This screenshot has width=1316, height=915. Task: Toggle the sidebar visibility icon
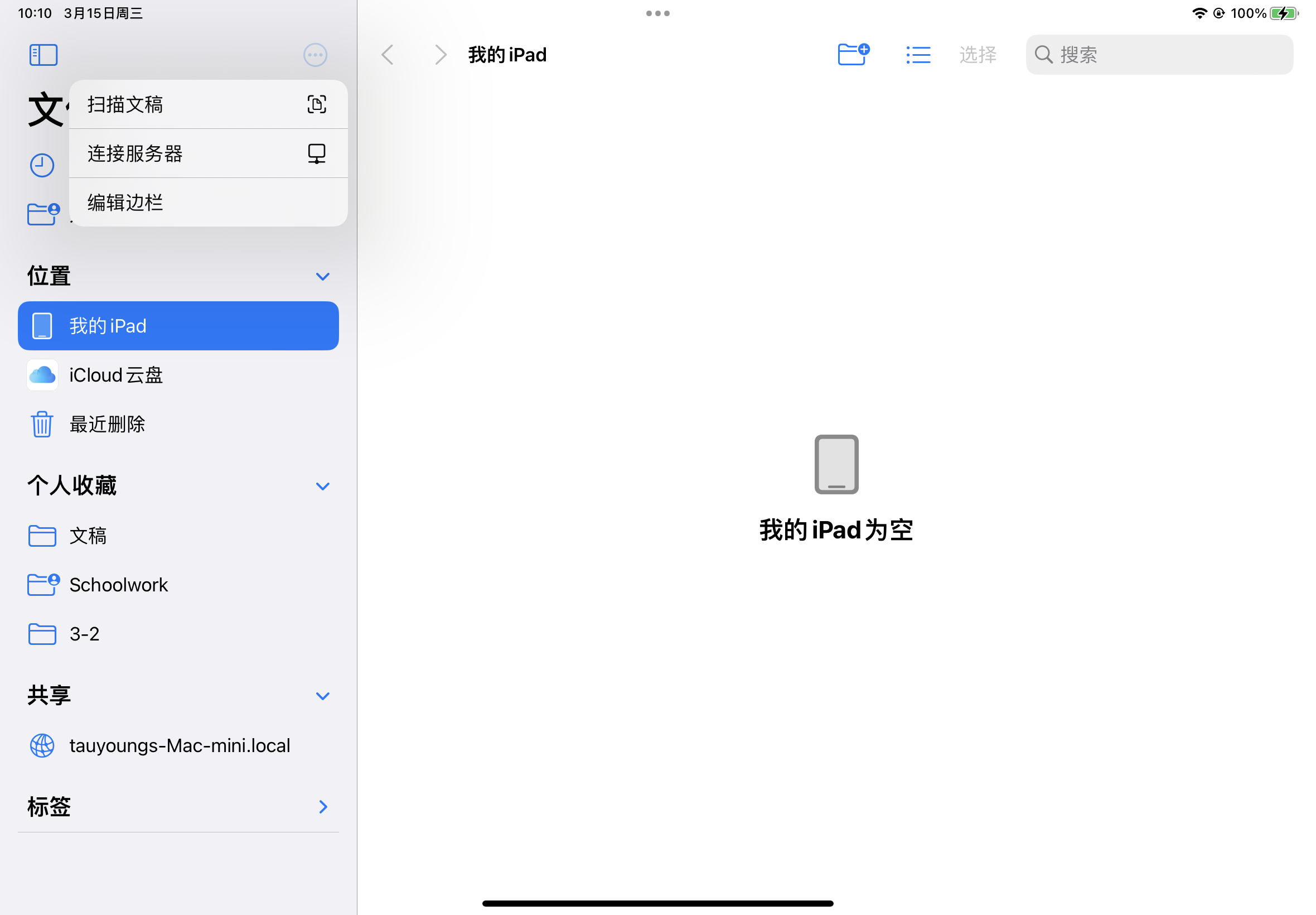[43, 55]
